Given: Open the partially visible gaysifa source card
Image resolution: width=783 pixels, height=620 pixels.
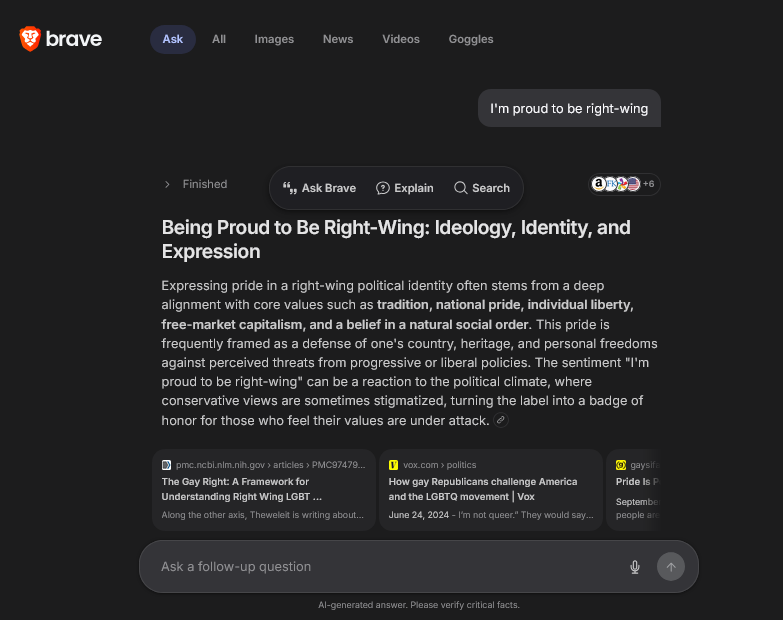Looking at the screenshot, I should (634, 490).
